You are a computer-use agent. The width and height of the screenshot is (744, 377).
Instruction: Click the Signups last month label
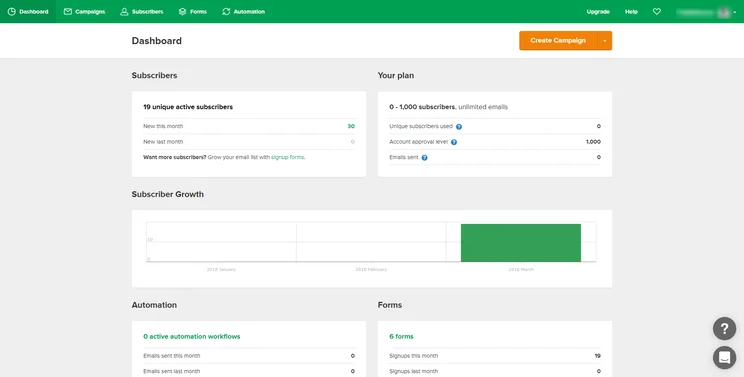click(x=414, y=371)
